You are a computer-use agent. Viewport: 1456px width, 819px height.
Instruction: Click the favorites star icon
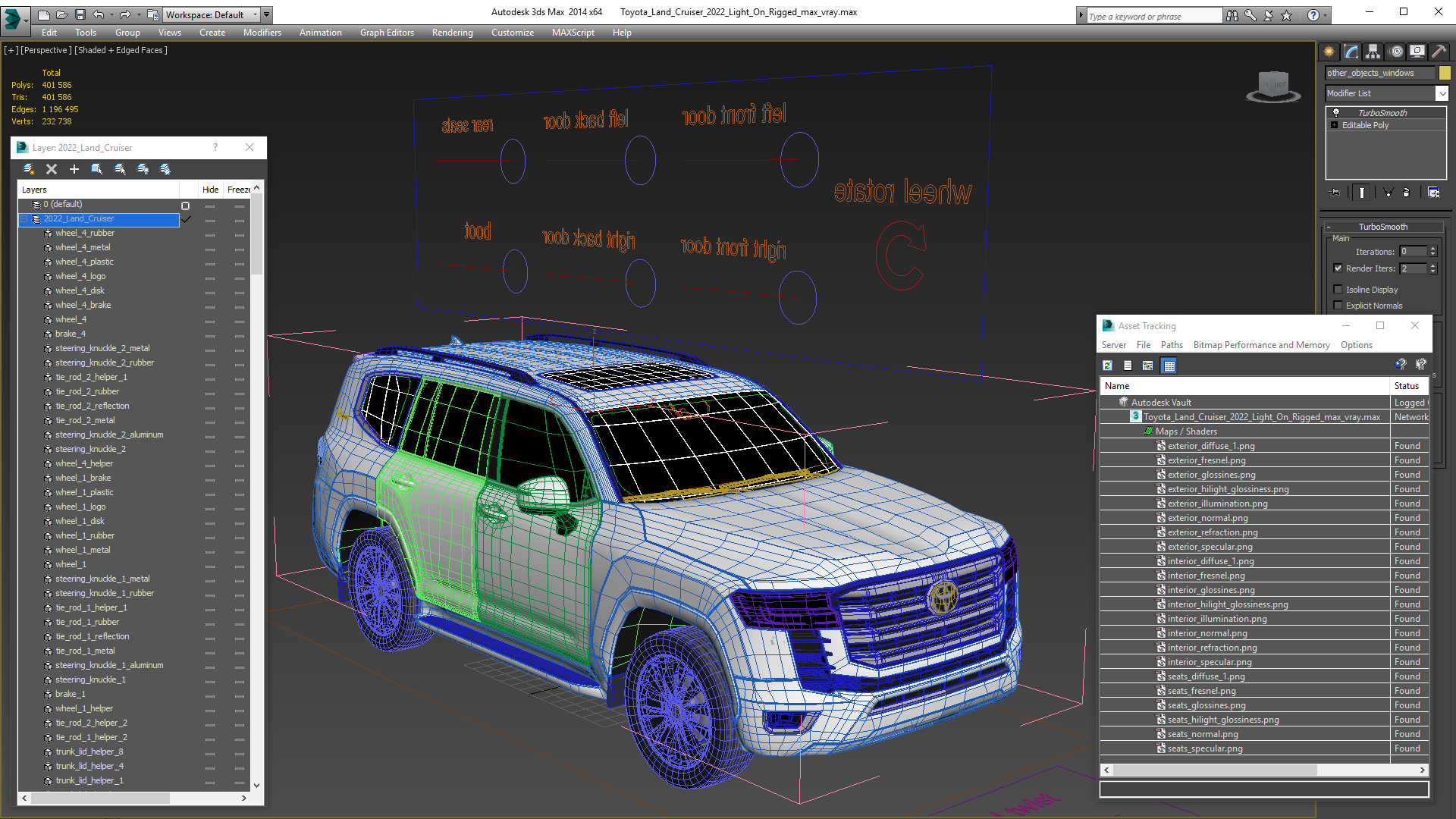[1287, 15]
